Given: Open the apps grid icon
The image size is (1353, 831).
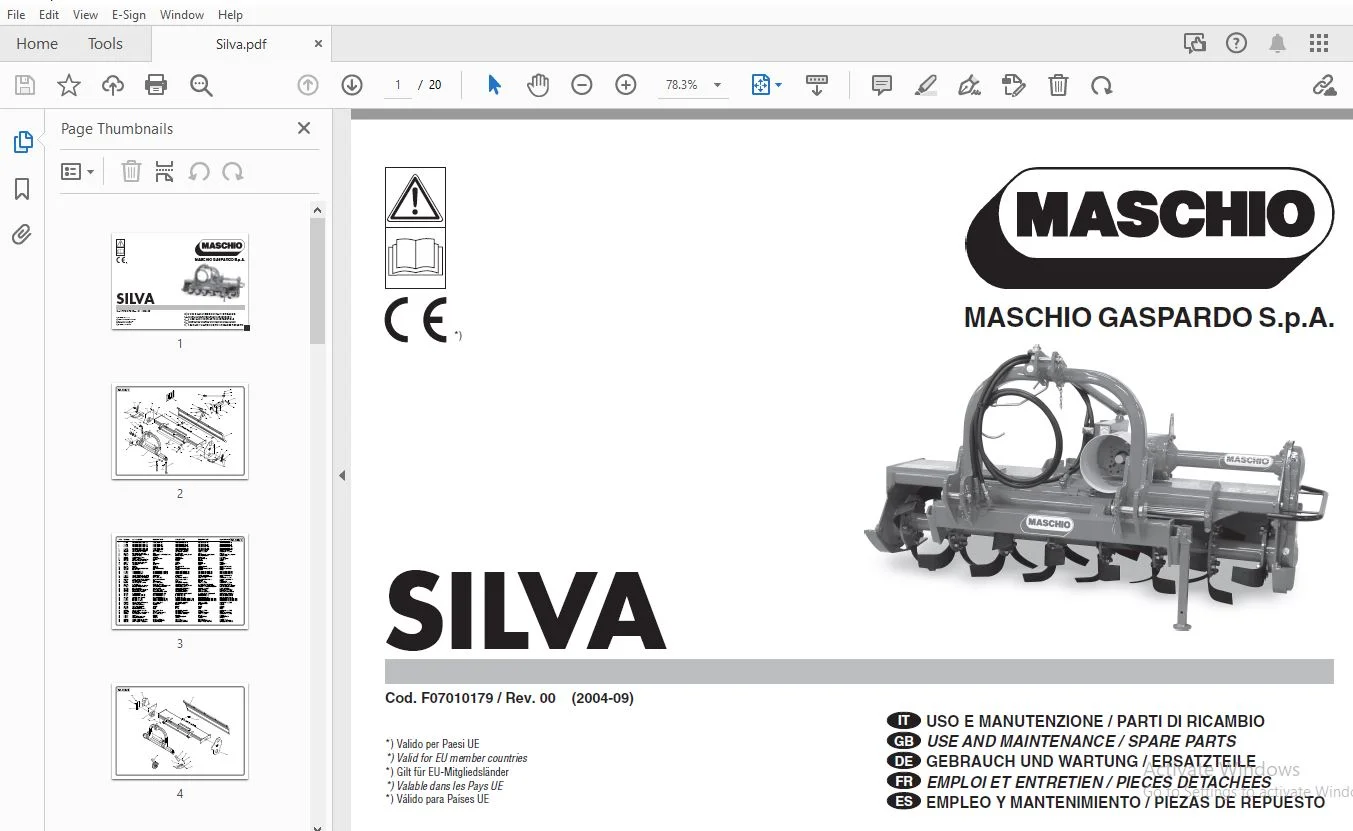Looking at the screenshot, I should pyautogui.click(x=1319, y=43).
